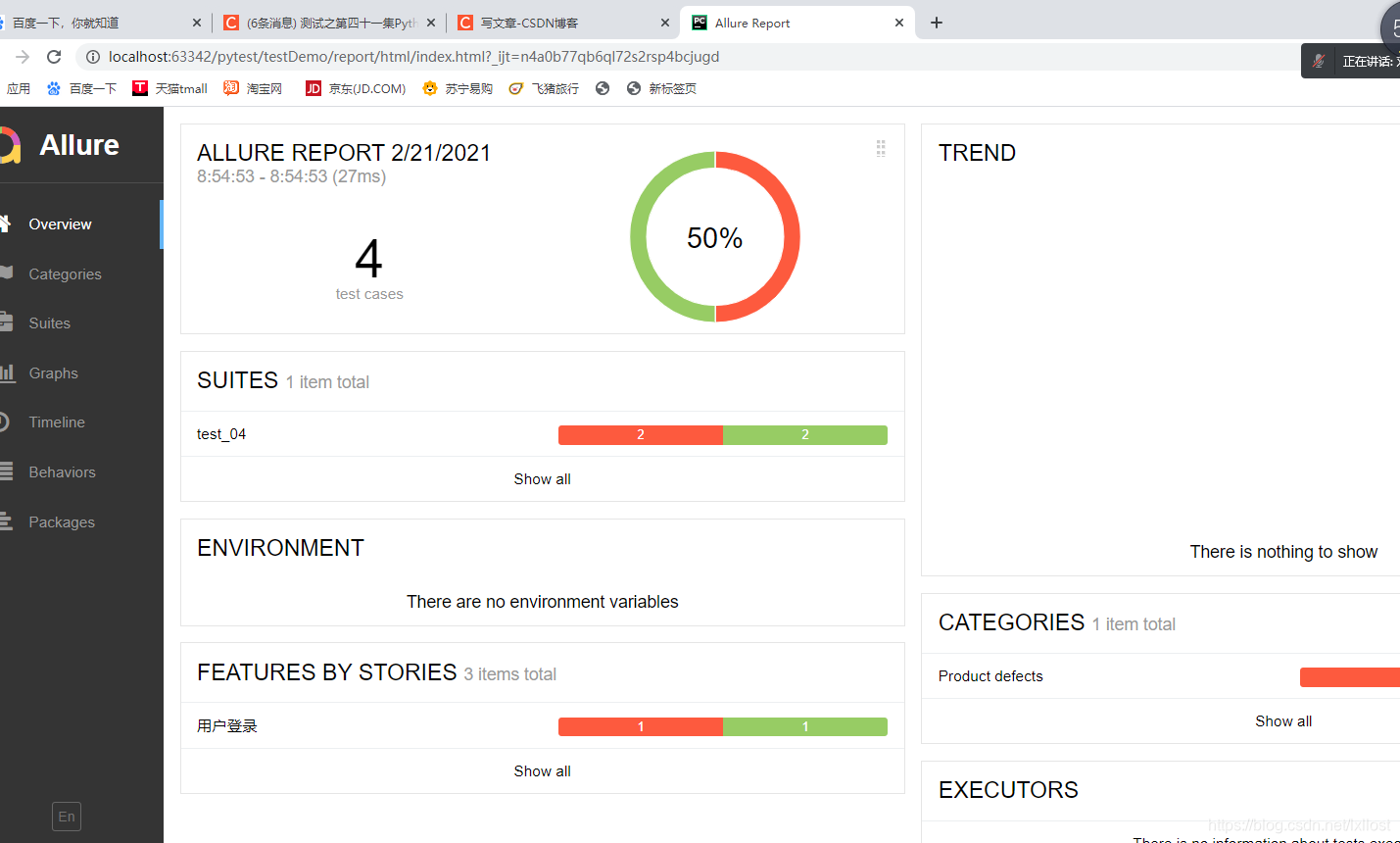This screenshot has height=843, width=1400.
Task: Click the unnamed globe bookmark icon
Action: (x=603, y=88)
